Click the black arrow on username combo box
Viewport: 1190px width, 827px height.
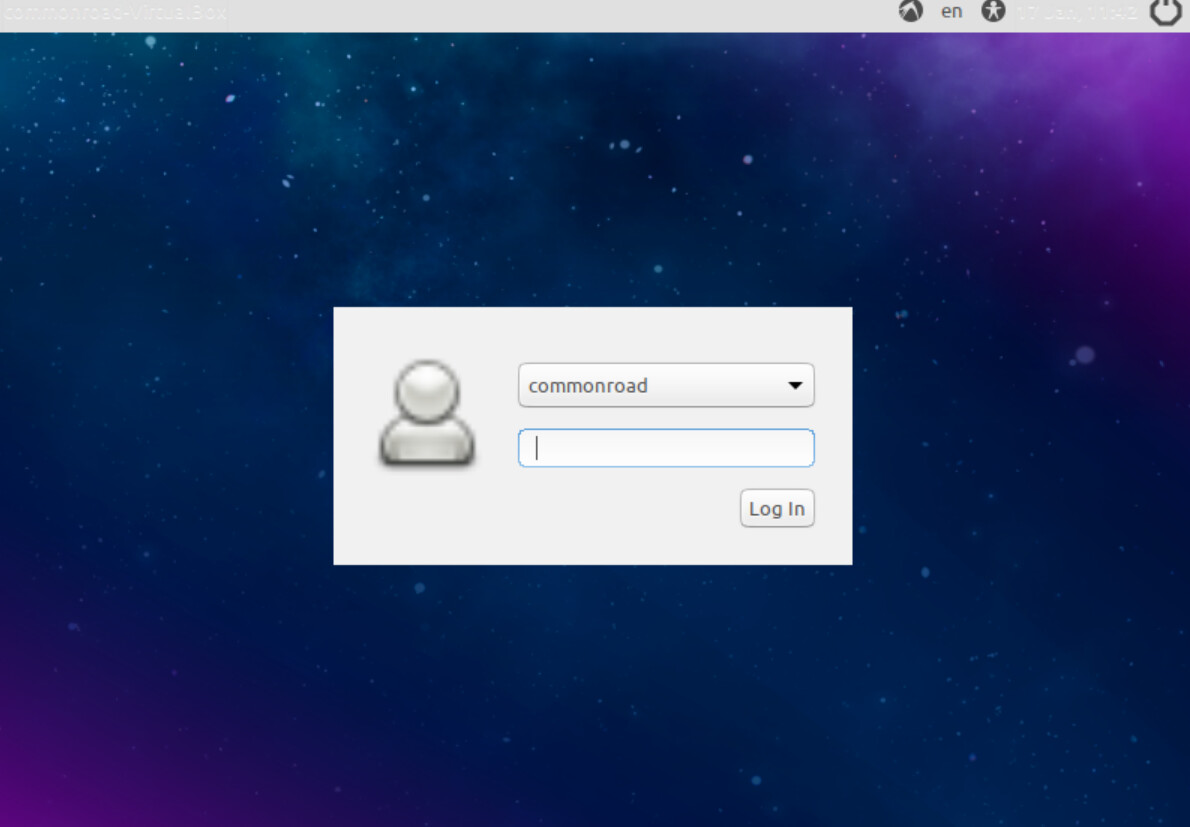coord(795,386)
